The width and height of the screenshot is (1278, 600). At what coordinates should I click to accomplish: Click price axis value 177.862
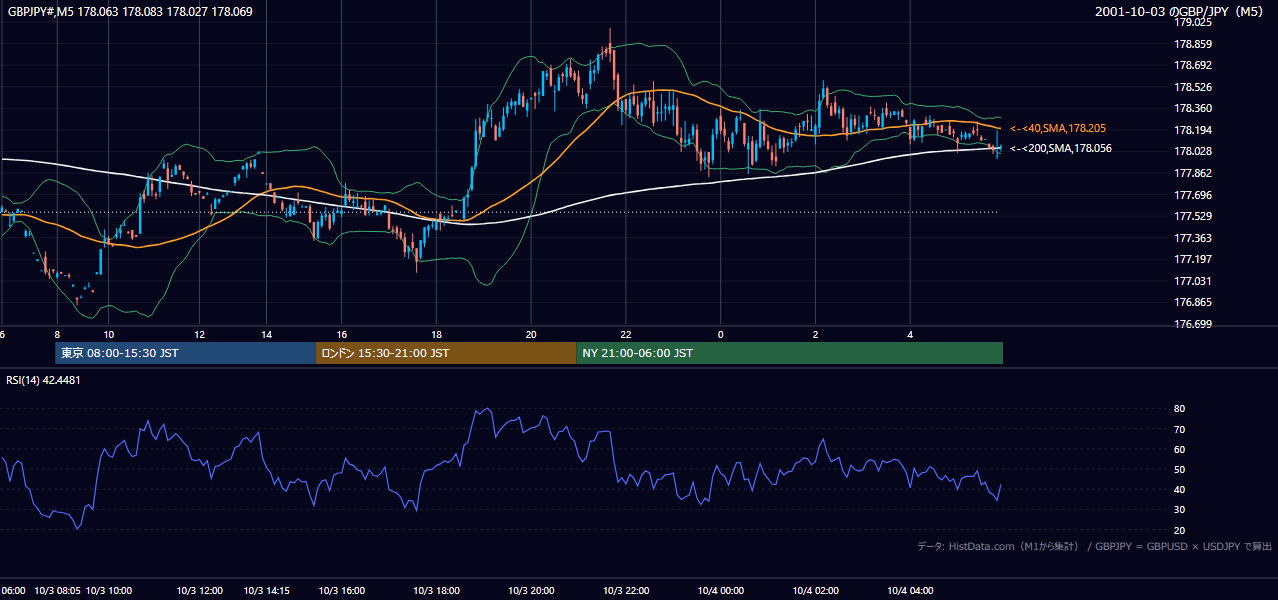[x=1193, y=173]
